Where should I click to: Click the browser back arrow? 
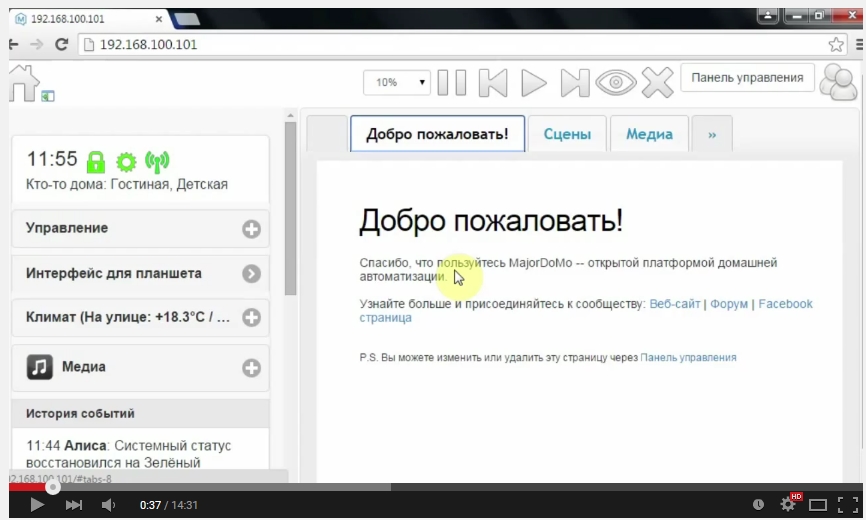pos(13,45)
